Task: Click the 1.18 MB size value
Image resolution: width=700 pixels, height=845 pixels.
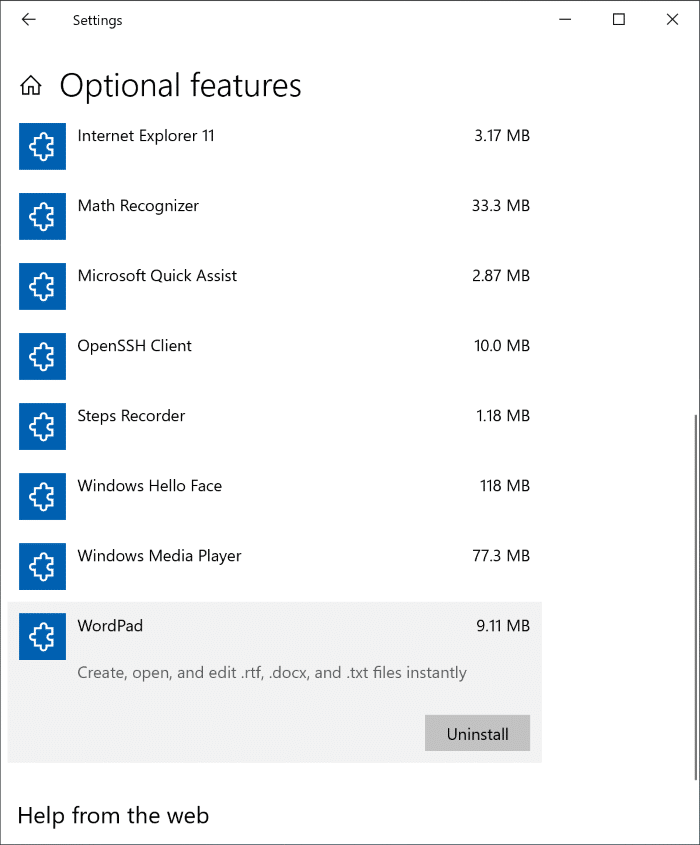Action: point(503,416)
